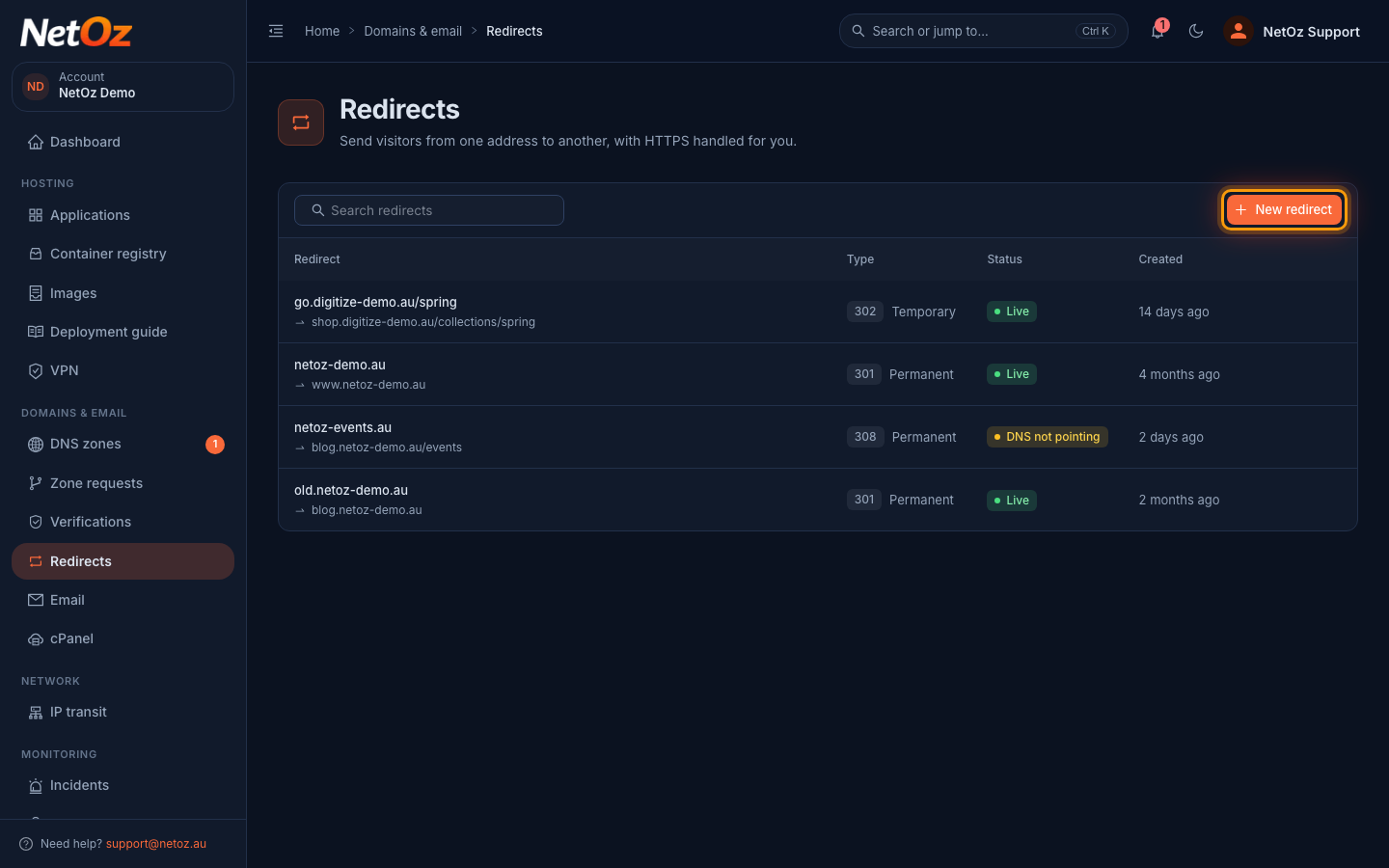Open Applications page
1389x868 pixels.
(123, 215)
